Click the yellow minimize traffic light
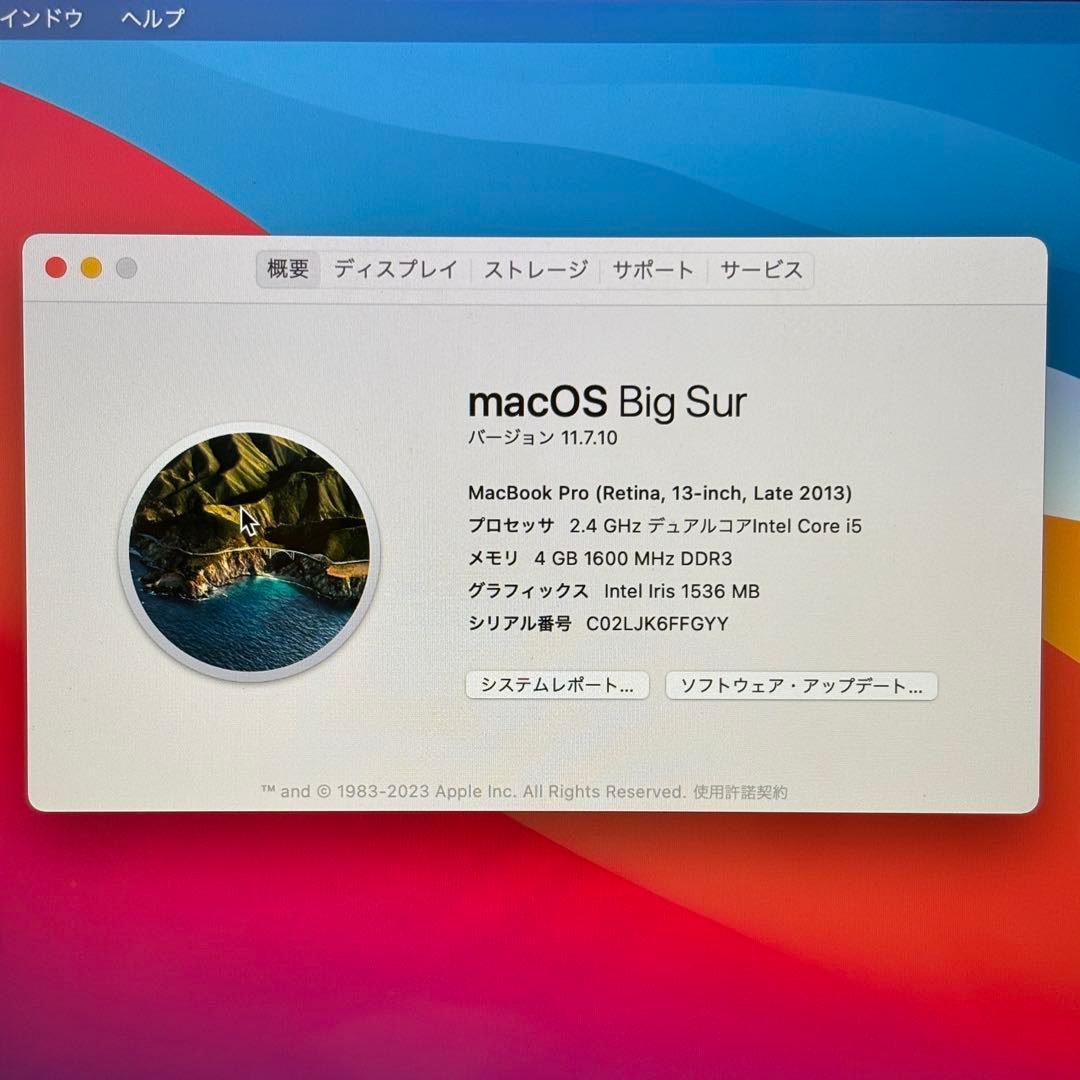Screen dimensions: 1080x1080 [x=90, y=268]
